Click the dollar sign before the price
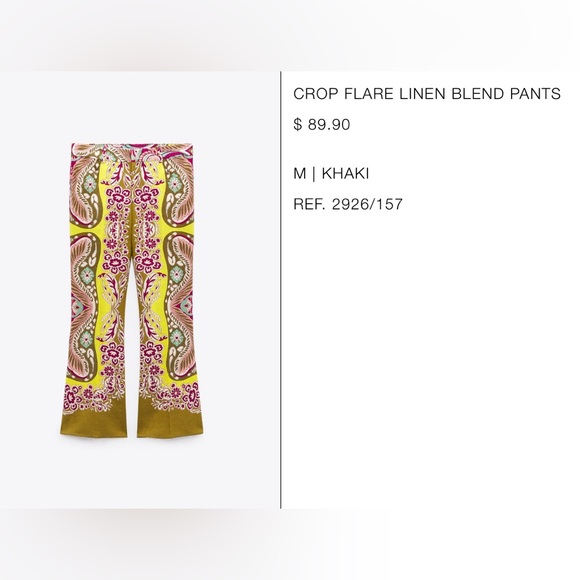 pyautogui.click(x=297, y=124)
